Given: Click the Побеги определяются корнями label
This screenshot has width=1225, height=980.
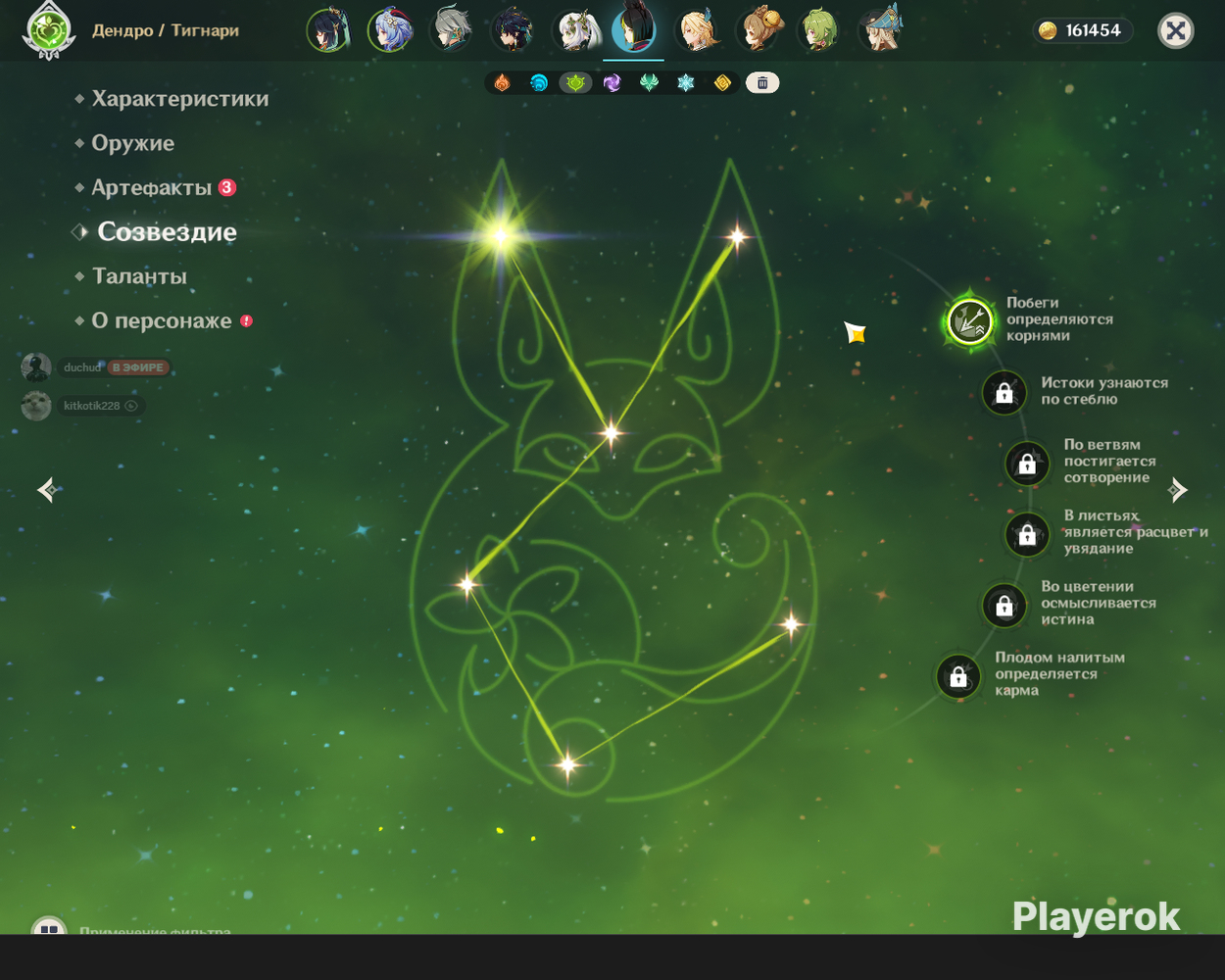Looking at the screenshot, I should (1059, 319).
